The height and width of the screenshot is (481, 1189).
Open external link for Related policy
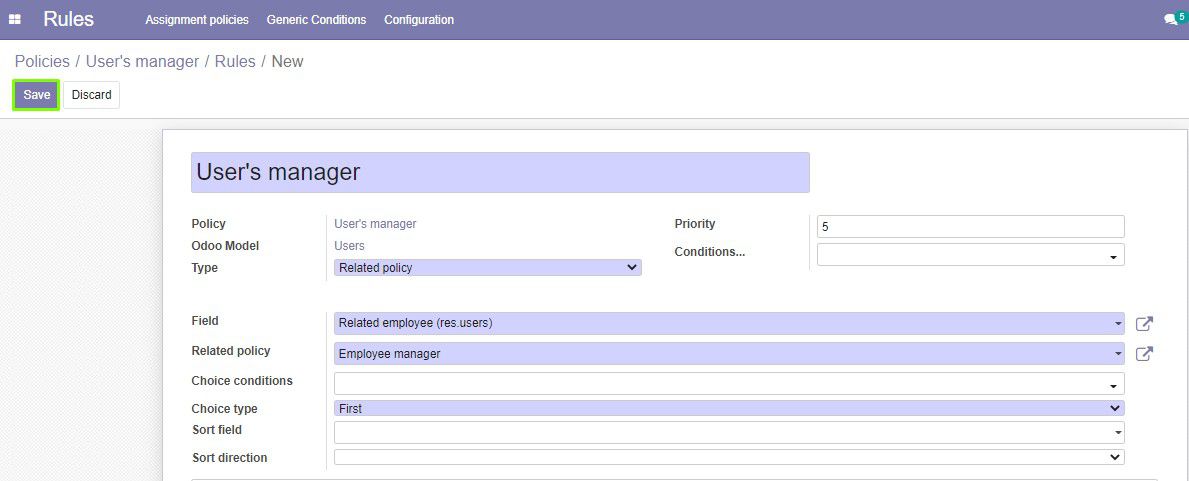point(1144,354)
